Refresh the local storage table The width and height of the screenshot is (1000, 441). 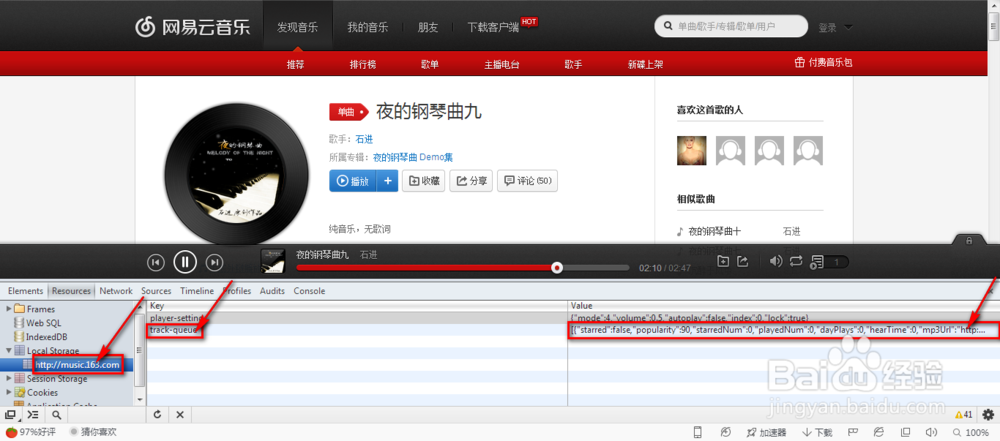click(x=157, y=415)
